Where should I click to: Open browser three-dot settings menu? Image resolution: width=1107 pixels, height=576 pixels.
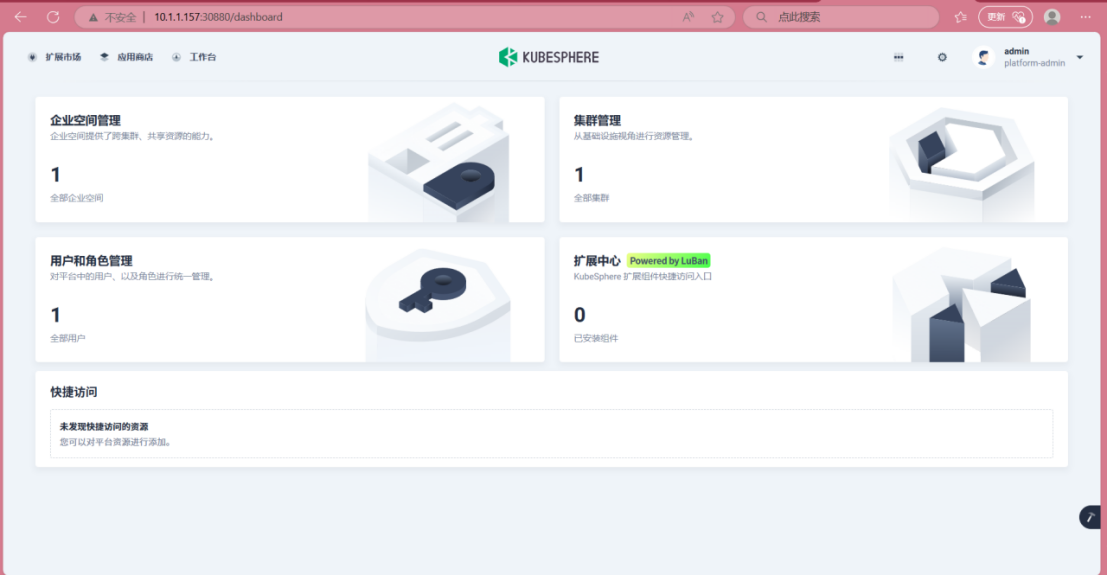(x=1086, y=17)
